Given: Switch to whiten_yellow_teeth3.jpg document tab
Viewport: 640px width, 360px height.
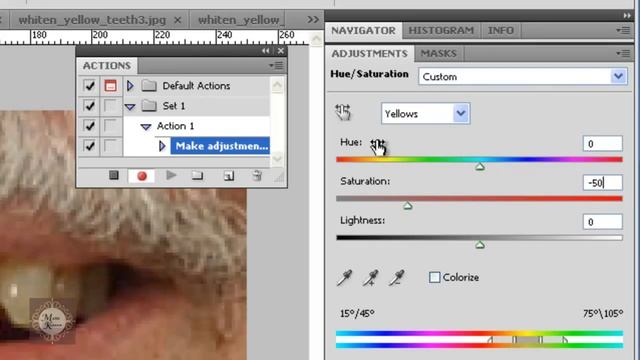Looking at the screenshot, I should tap(92, 20).
